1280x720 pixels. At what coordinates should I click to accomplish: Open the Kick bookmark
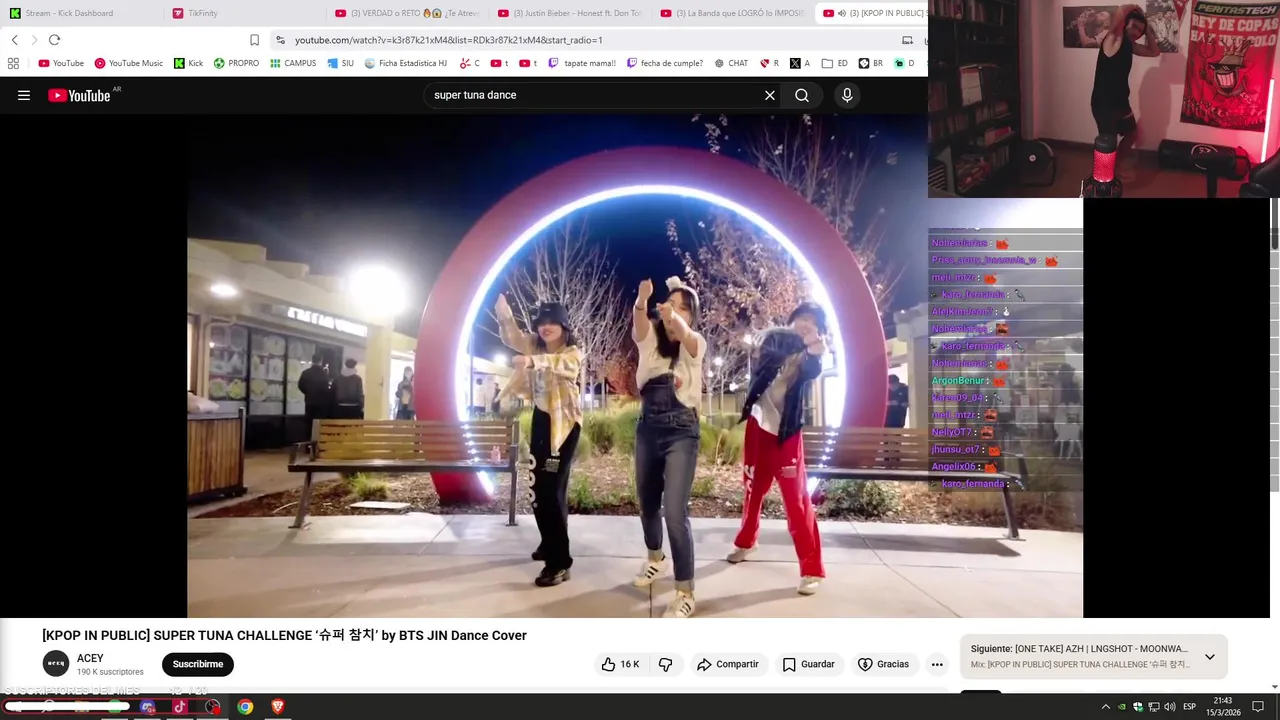[x=188, y=63]
